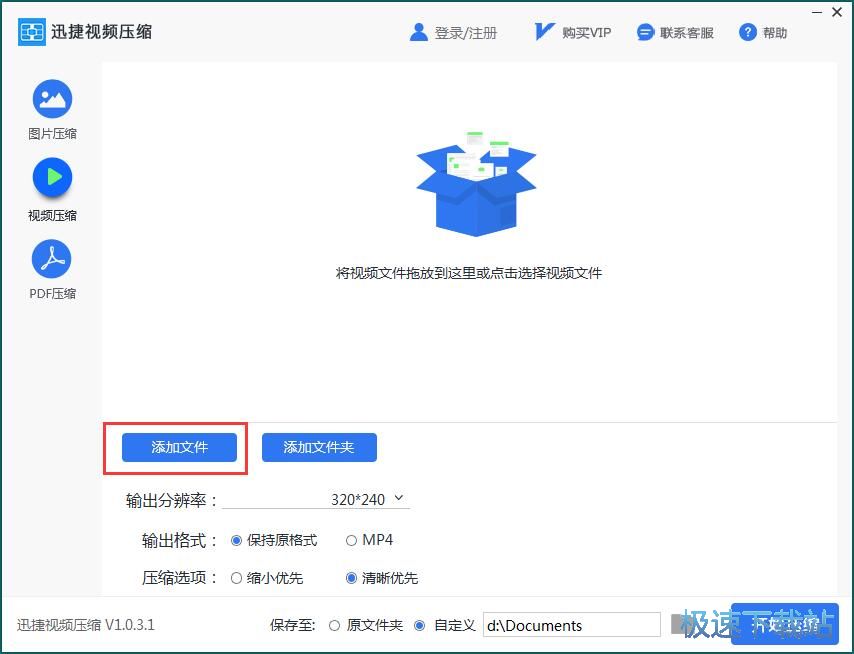This screenshot has height=654, width=854.
Task: Open 联系客服 contact support
Action: tap(686, 33)
